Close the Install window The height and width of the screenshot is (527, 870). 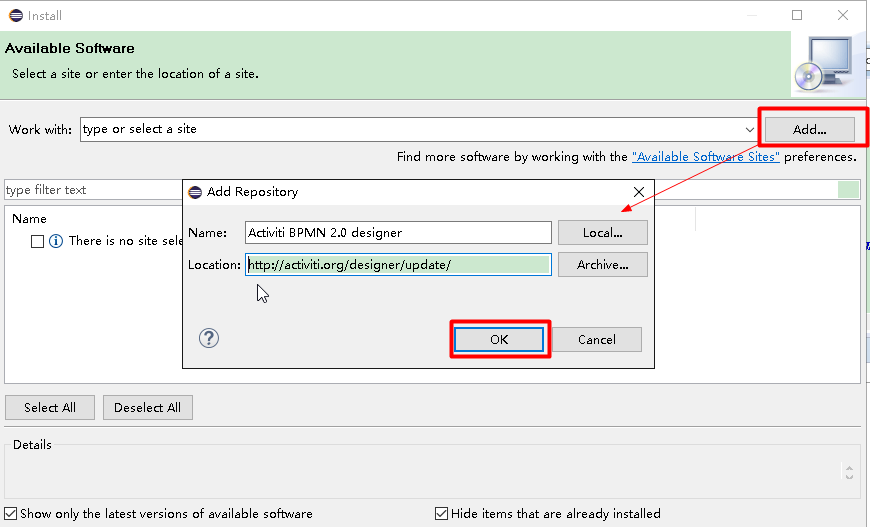[x=843, y=15]
